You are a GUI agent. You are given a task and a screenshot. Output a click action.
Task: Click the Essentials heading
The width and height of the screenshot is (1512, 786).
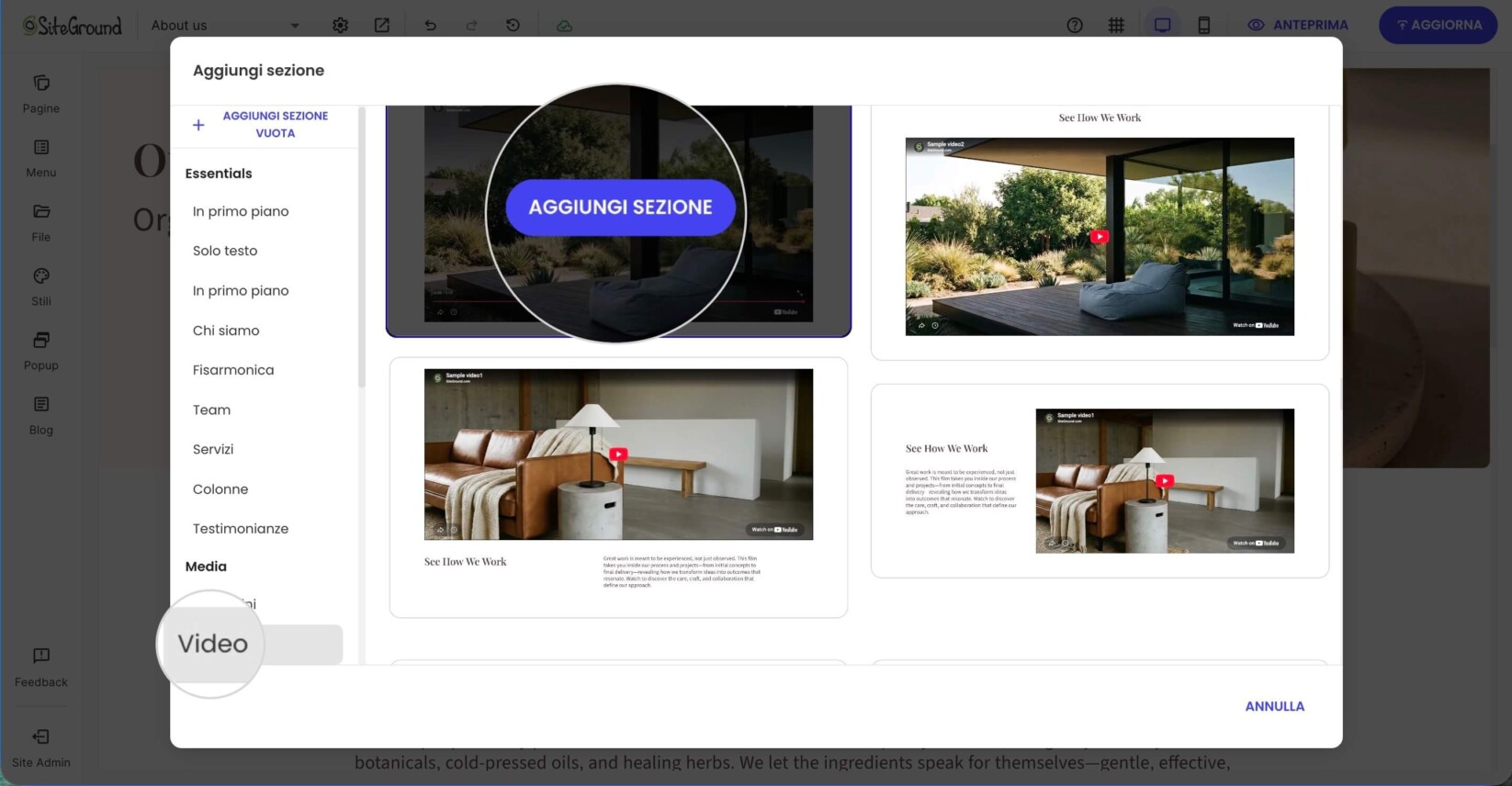(219, 174)
